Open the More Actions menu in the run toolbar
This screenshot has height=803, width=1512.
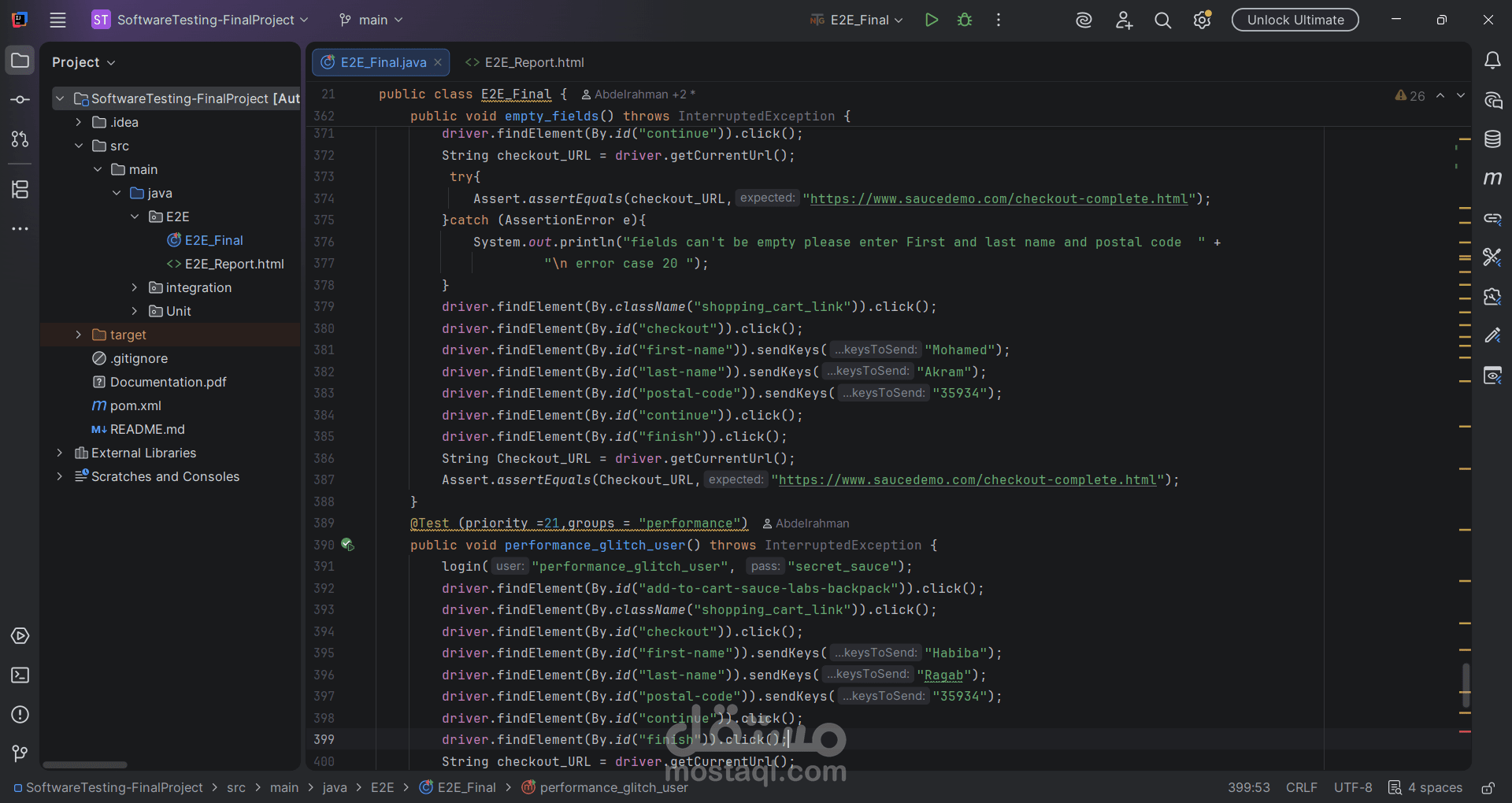tap(999, 20)
